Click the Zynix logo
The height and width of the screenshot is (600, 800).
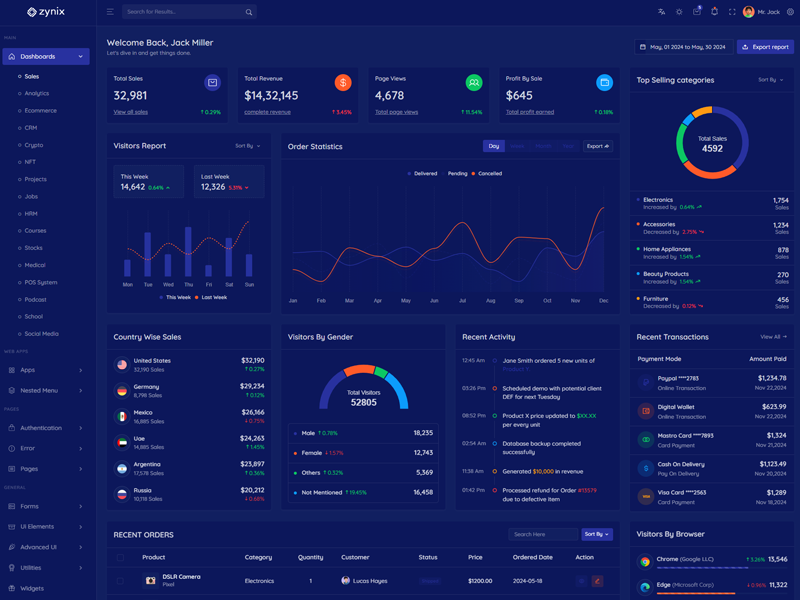point(47,12)
